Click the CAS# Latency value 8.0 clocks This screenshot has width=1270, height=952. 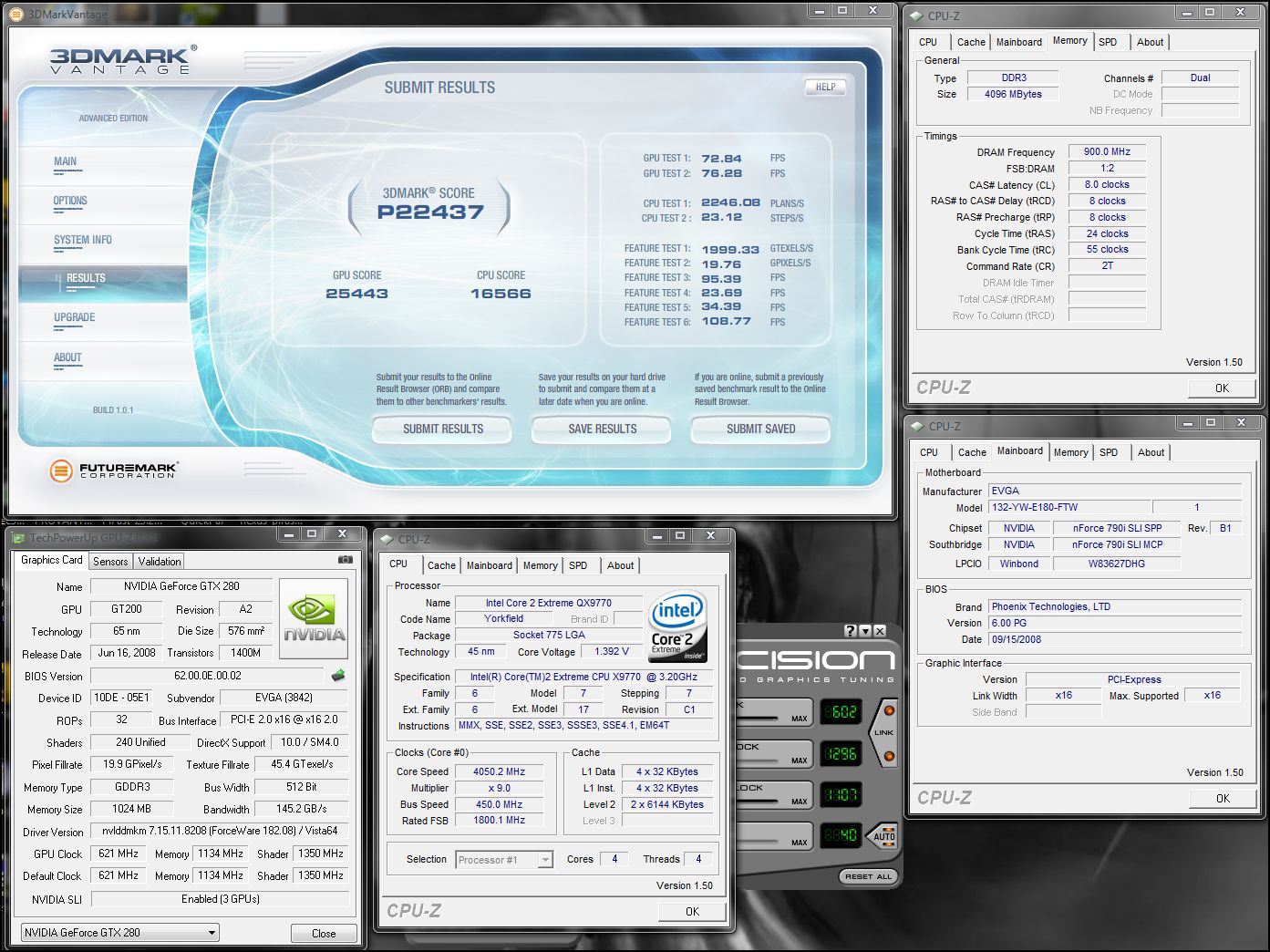(1107, 184)
